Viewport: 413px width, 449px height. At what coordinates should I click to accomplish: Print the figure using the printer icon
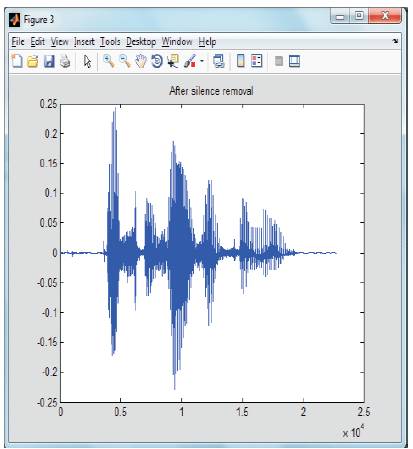coord(65,61)
